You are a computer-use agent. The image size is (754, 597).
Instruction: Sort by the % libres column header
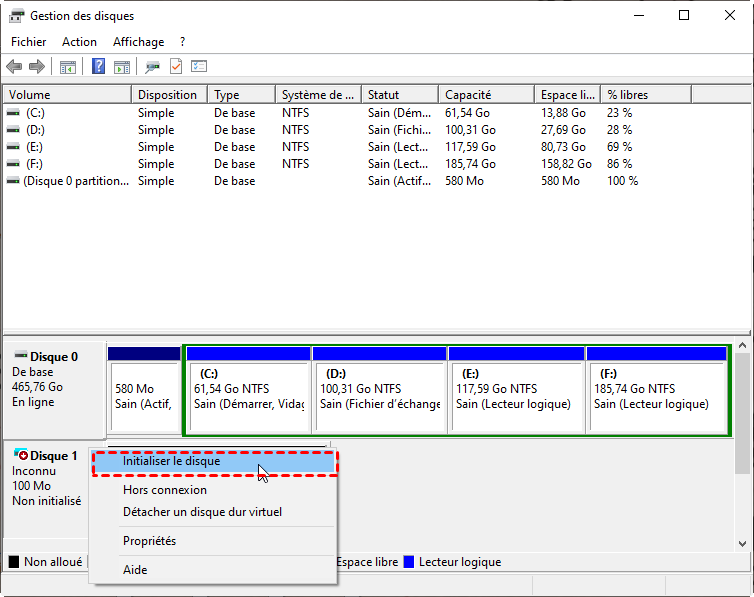click(x=647, y=95)
